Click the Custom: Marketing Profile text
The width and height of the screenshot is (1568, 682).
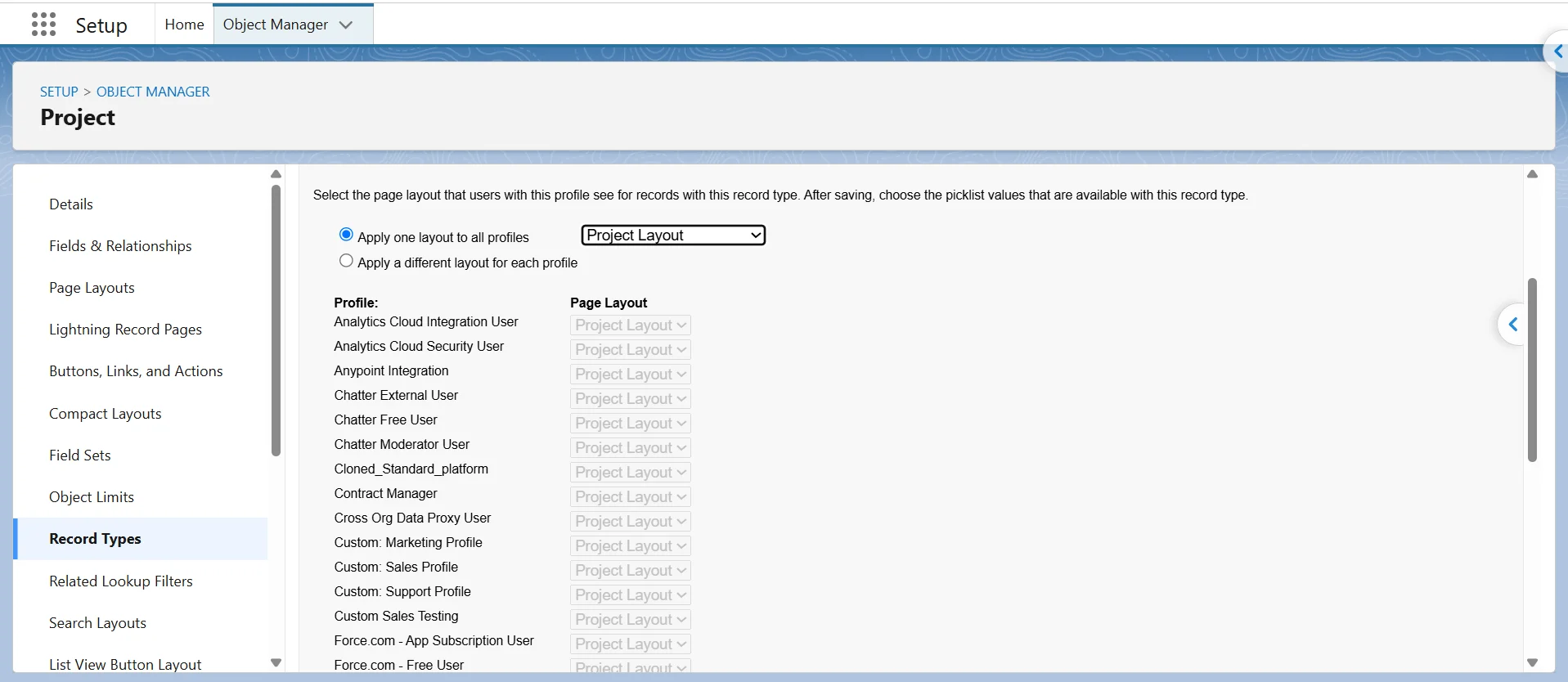point(408,543)
